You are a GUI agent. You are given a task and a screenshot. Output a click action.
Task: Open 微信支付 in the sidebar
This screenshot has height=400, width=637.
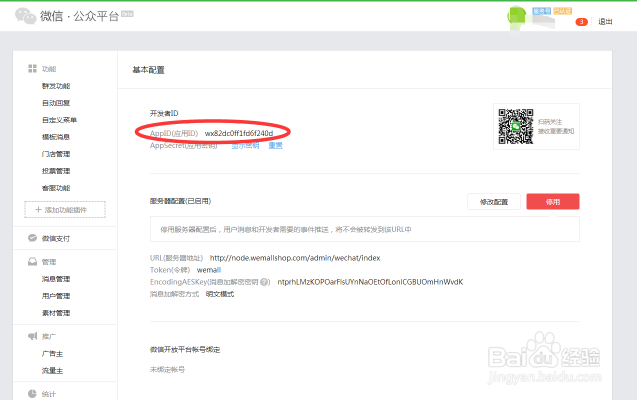pos(56,238)
